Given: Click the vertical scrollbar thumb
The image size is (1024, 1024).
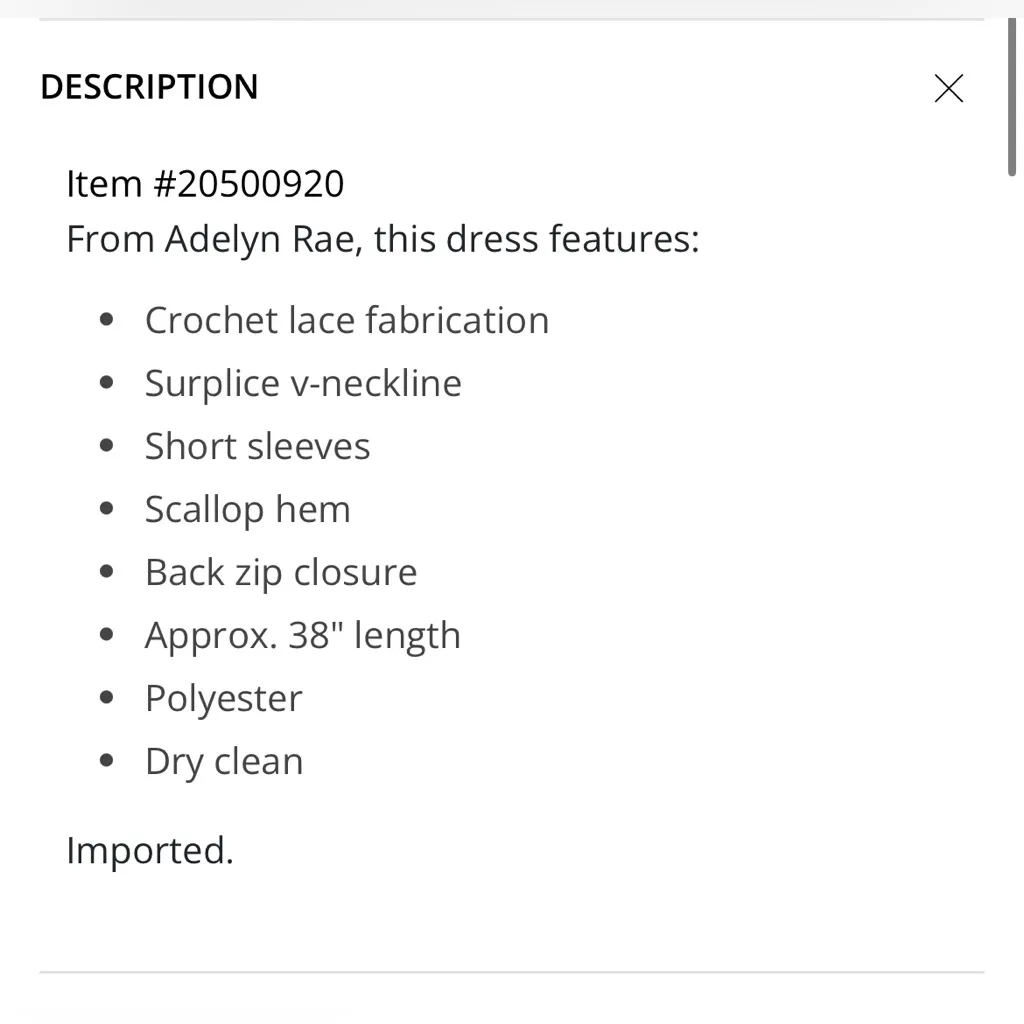Looking at the screenshot, I should click(1012, 98).
